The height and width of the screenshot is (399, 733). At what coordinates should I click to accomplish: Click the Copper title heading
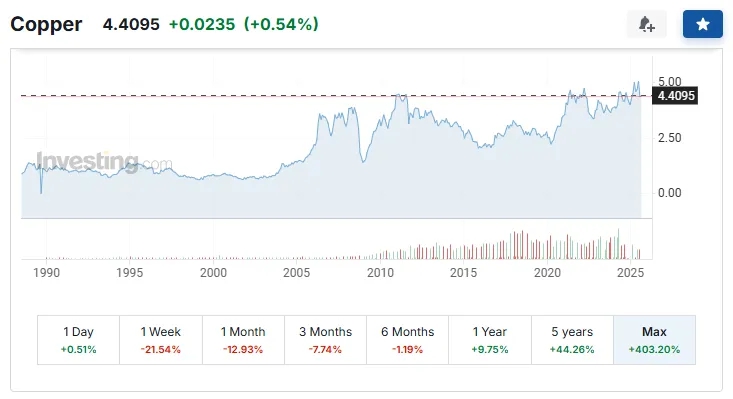[x=46, y=24]
